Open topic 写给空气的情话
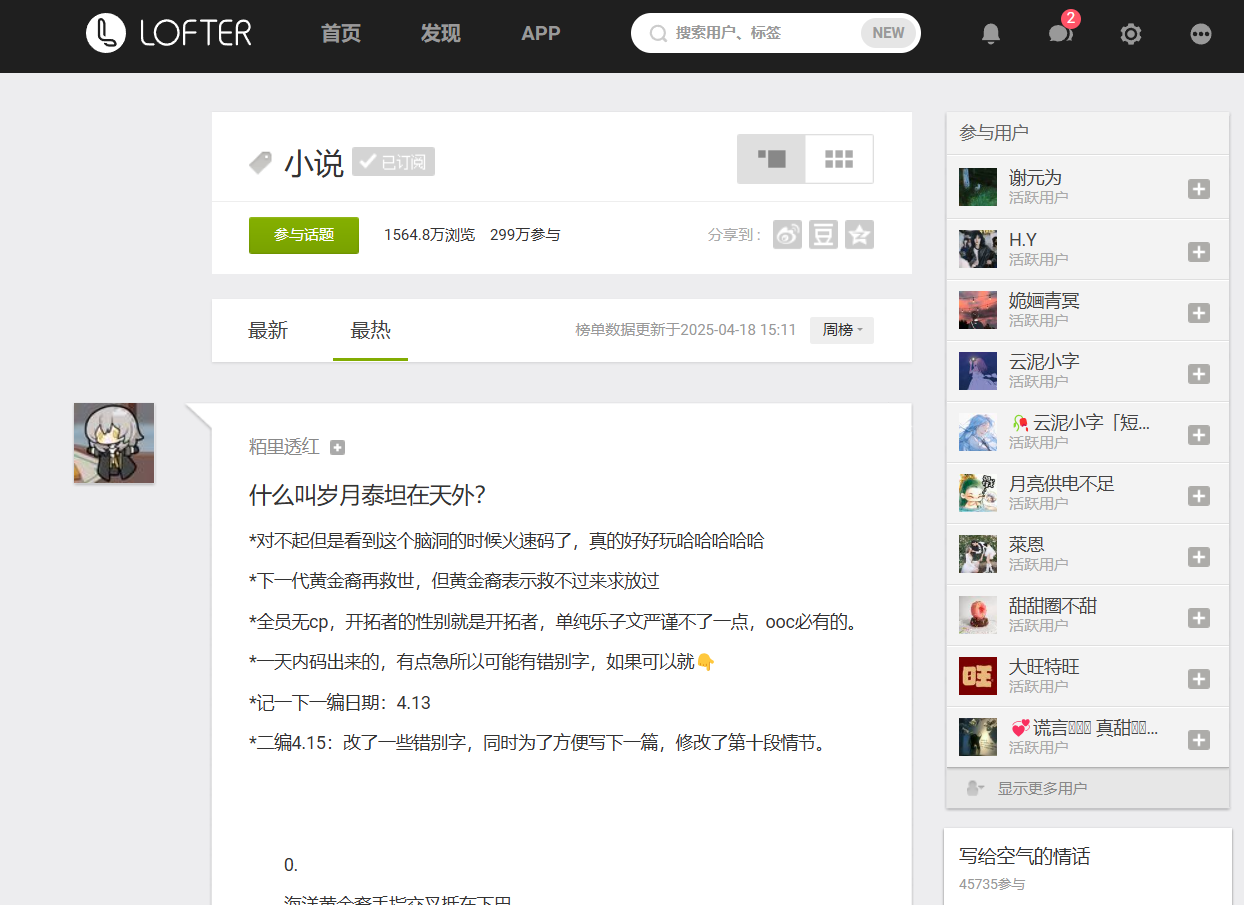Viewport: 1244px width, 905px height. click(1024, 856)
